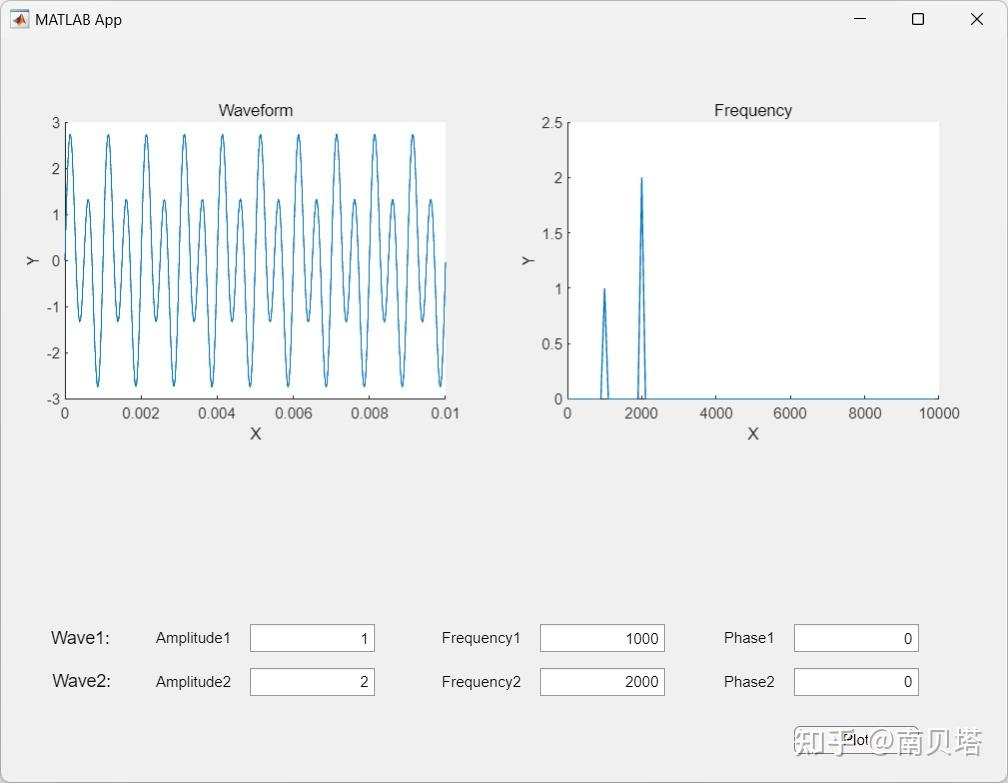Click the X axis label under the Waveform plot
Screen dimensions: 1008x783
[255, 434]
